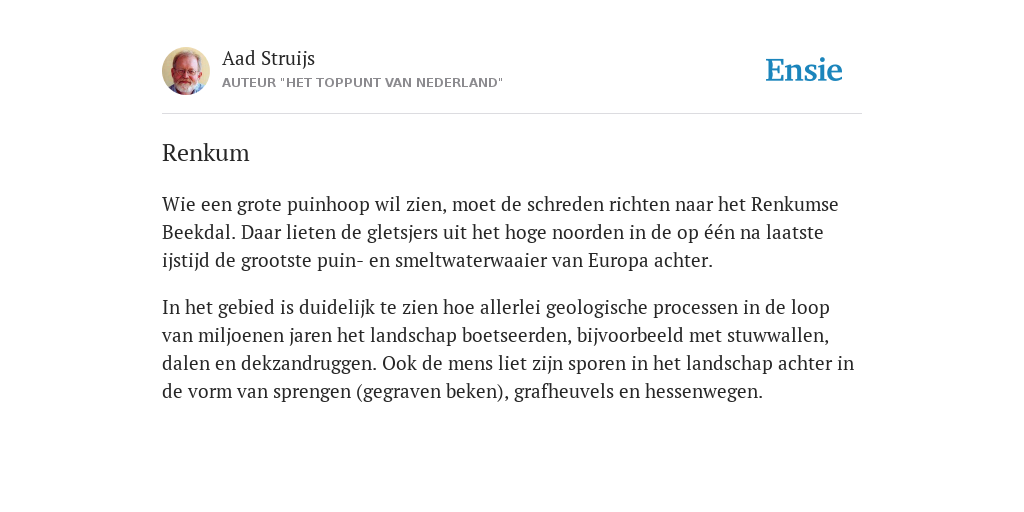Click Aad Struijs' profile photo
This screenshot has width=1024, height=512.
[x=186, y=71]
